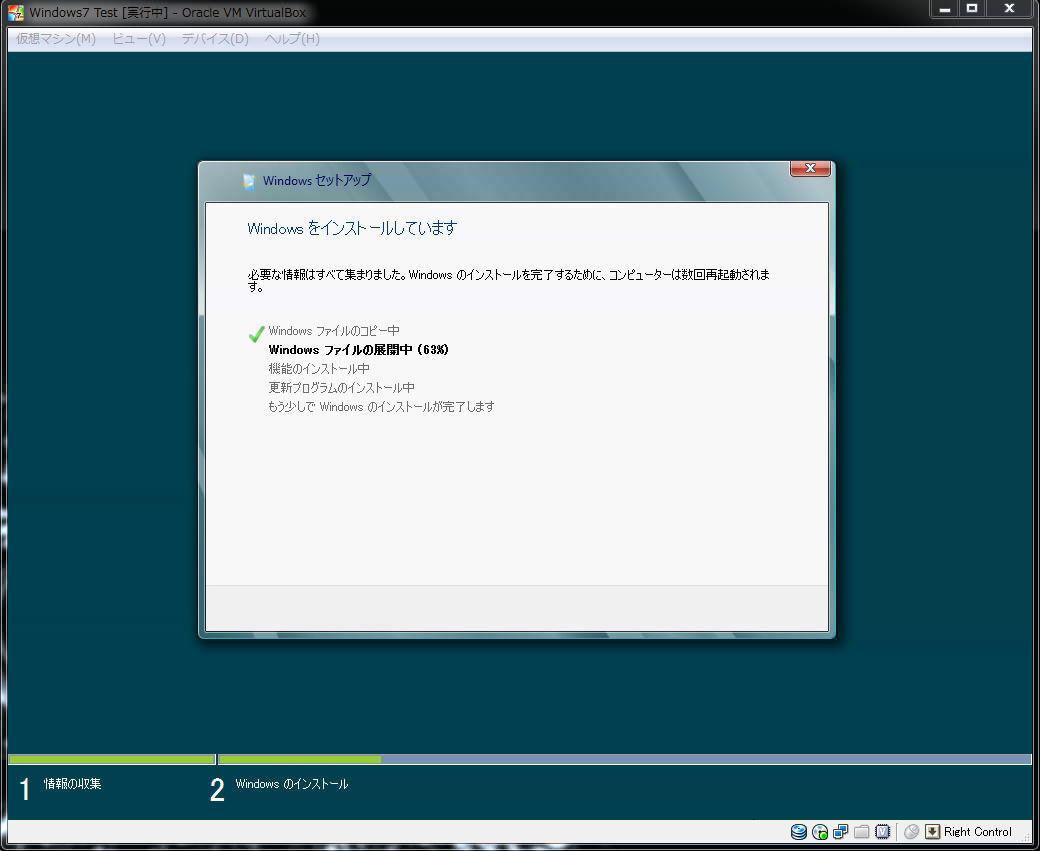Close the VirtualBox window
The image size is (1040, 851).
click(1009, 9)
